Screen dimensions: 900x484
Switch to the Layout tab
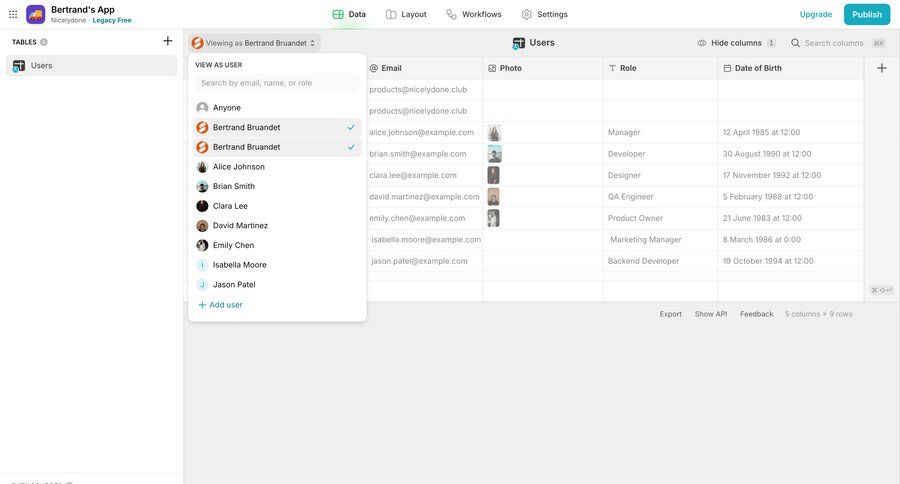coord(406,14)
